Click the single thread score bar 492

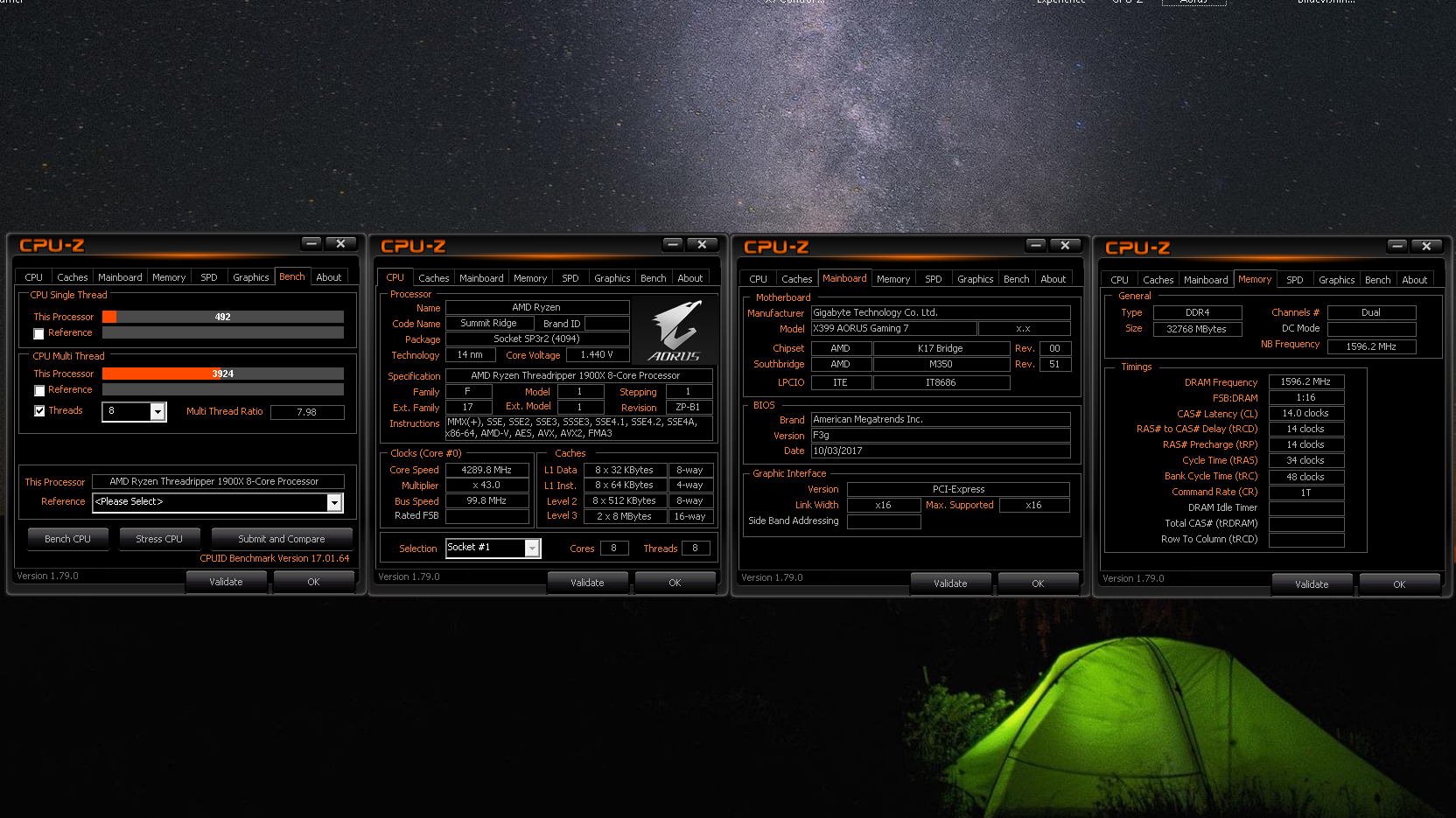(223, 317)
